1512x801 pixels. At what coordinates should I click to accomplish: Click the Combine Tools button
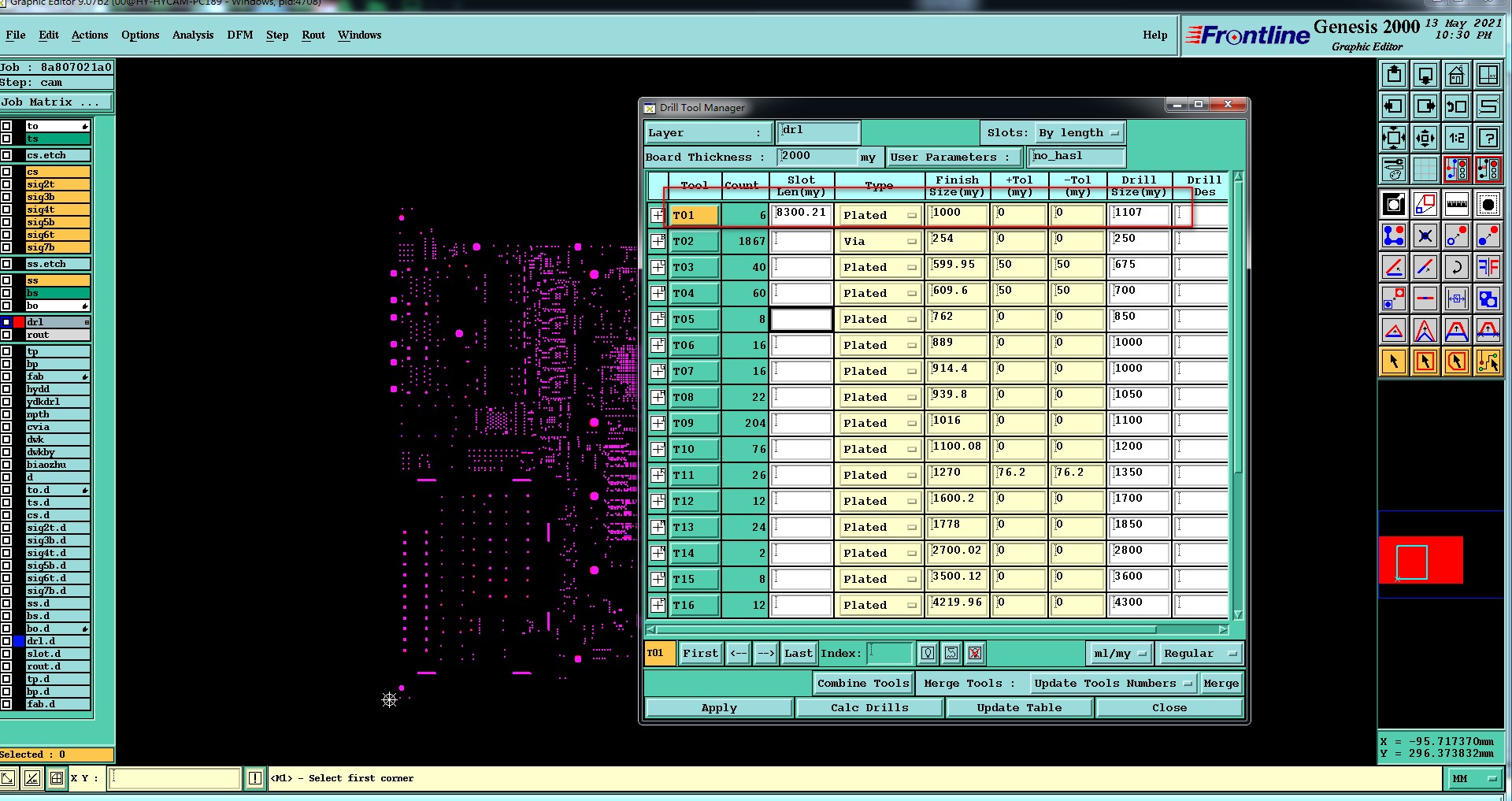863,683
